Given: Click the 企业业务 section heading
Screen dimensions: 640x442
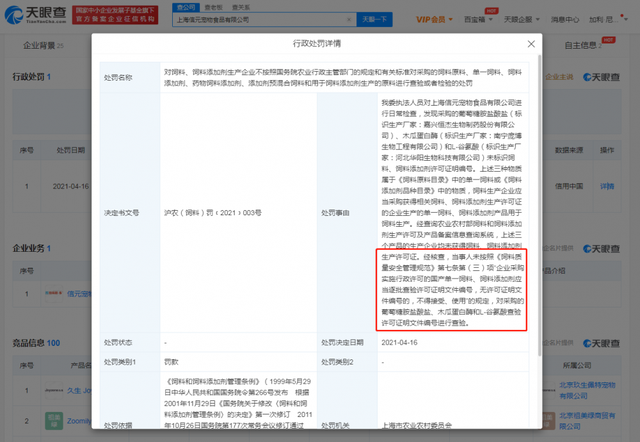Looking at the screenshot, I should (31, 248).
